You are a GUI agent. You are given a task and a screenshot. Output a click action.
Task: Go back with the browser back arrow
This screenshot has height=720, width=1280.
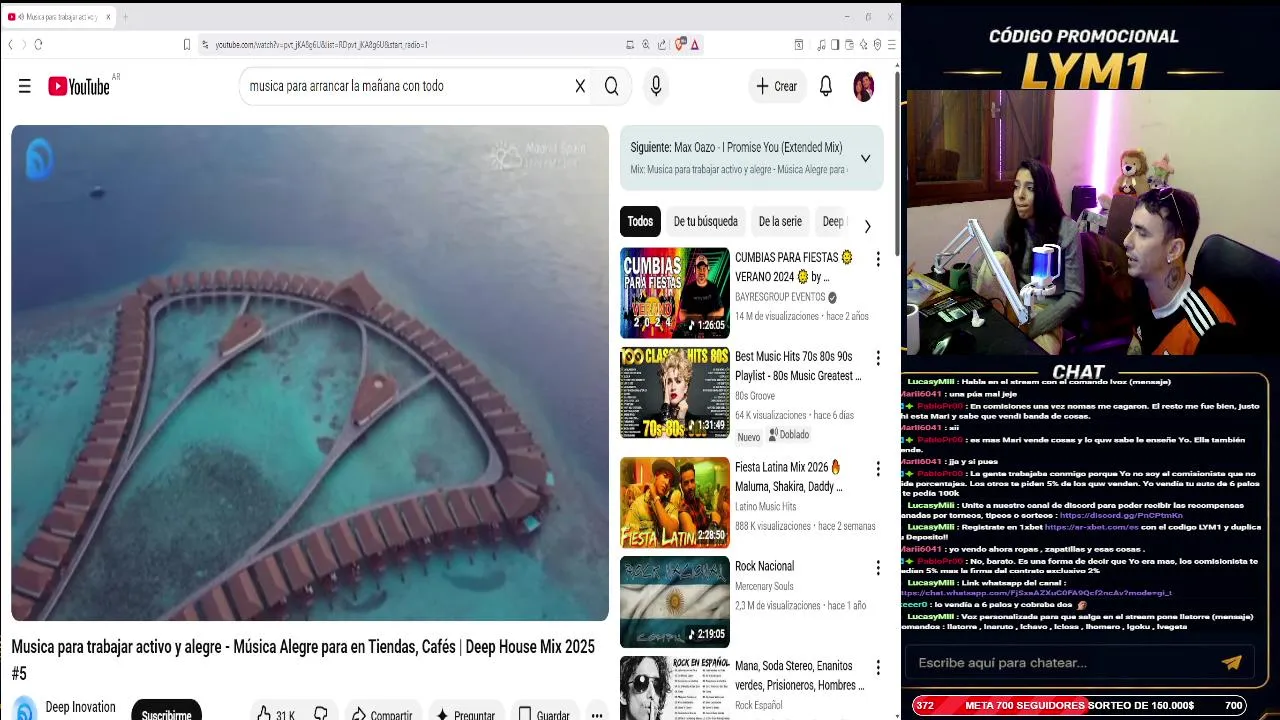[11, 44]
